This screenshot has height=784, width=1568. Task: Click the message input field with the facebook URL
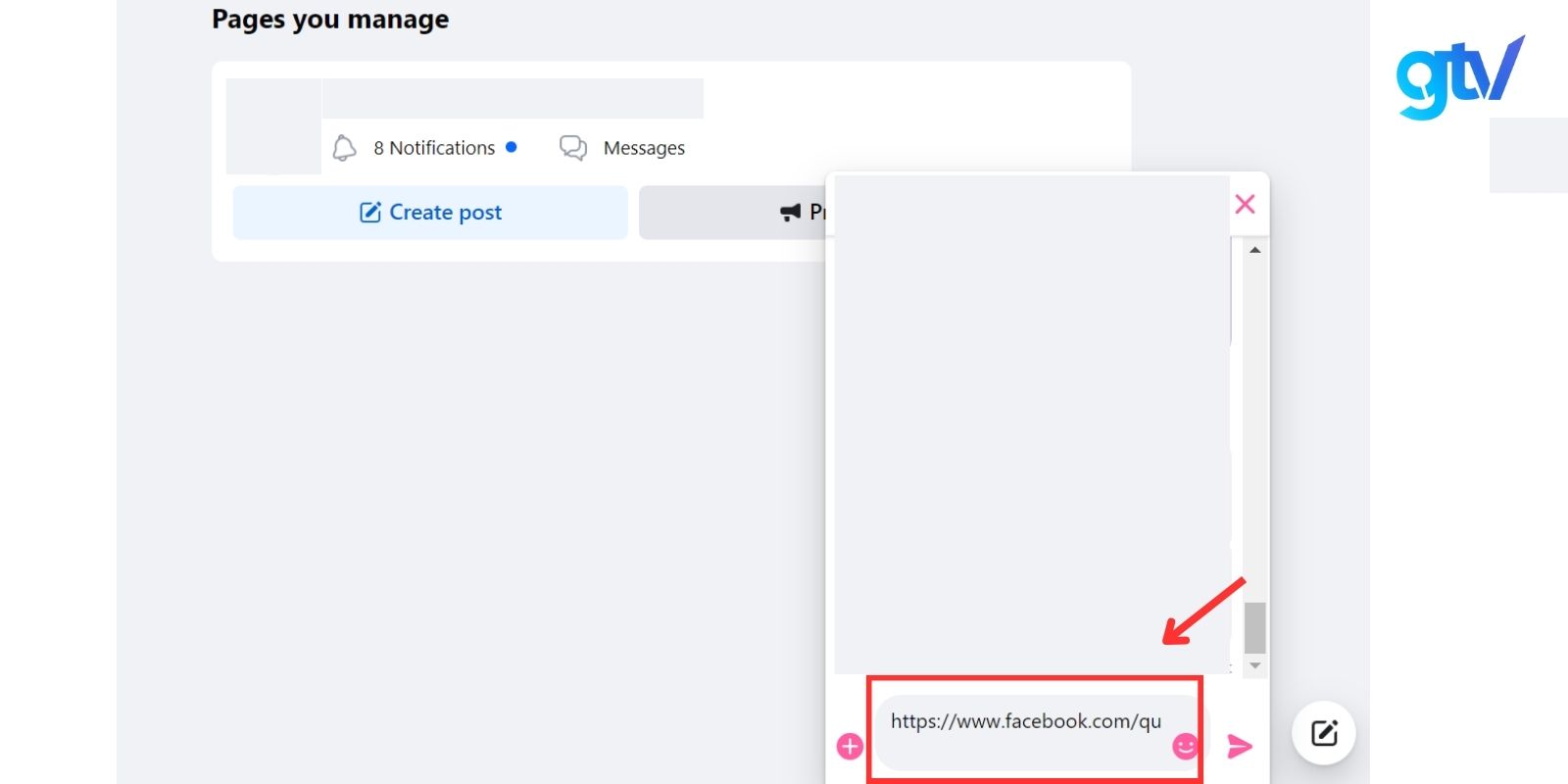tap(1025, 722)
